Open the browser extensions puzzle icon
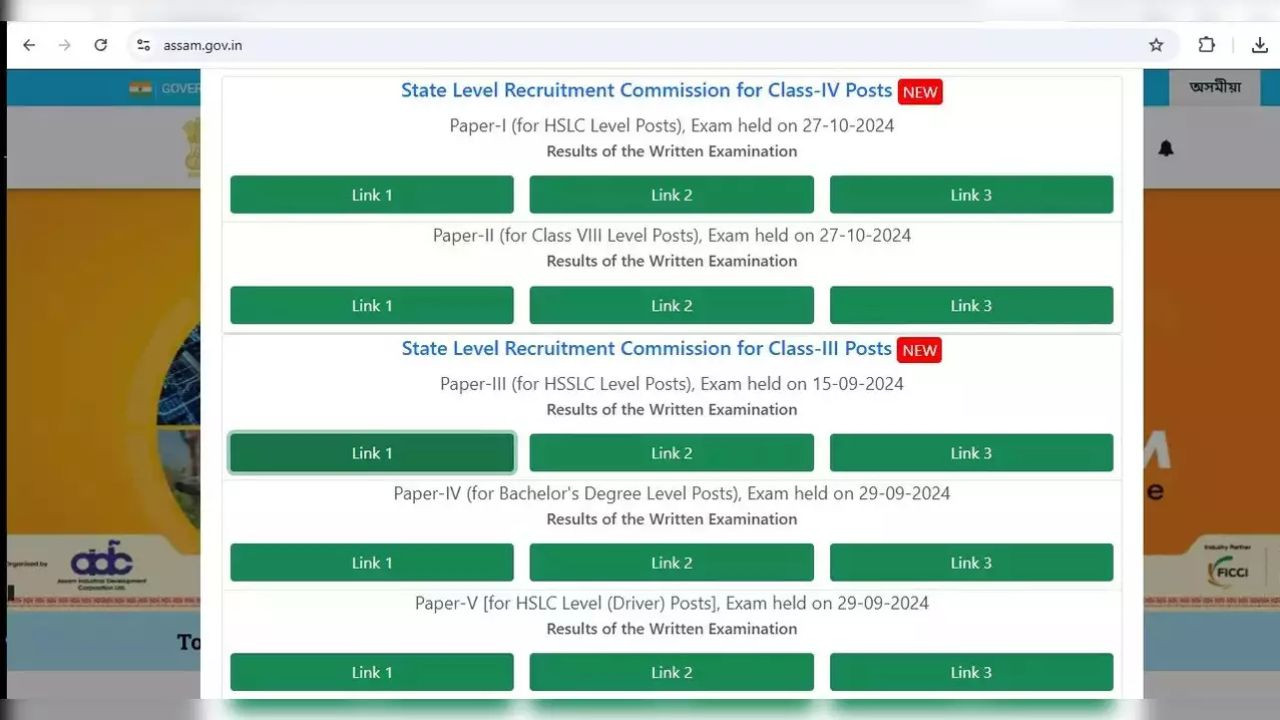1280x720 pixels. click(1207, 45)
